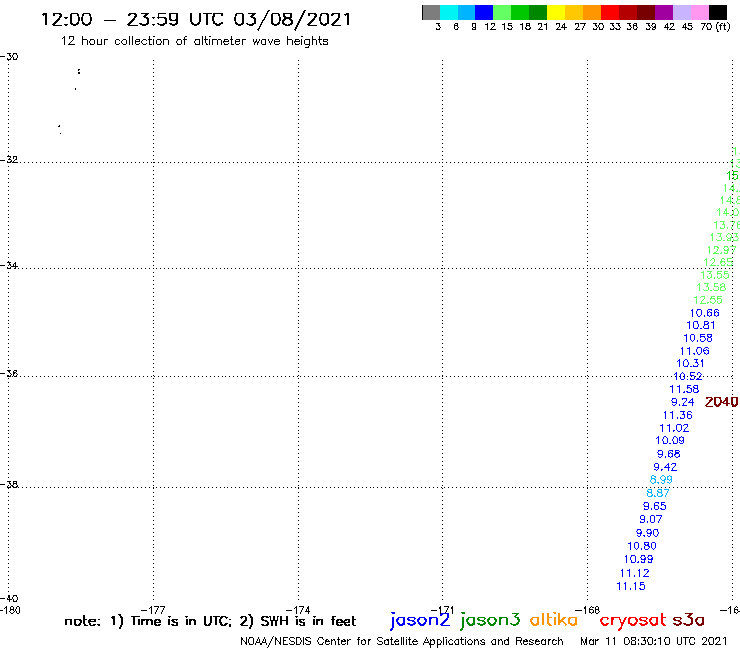Screen dimensions: 740x650
Task: Click the green wave height value '12.97'
Action: (722, 250)
